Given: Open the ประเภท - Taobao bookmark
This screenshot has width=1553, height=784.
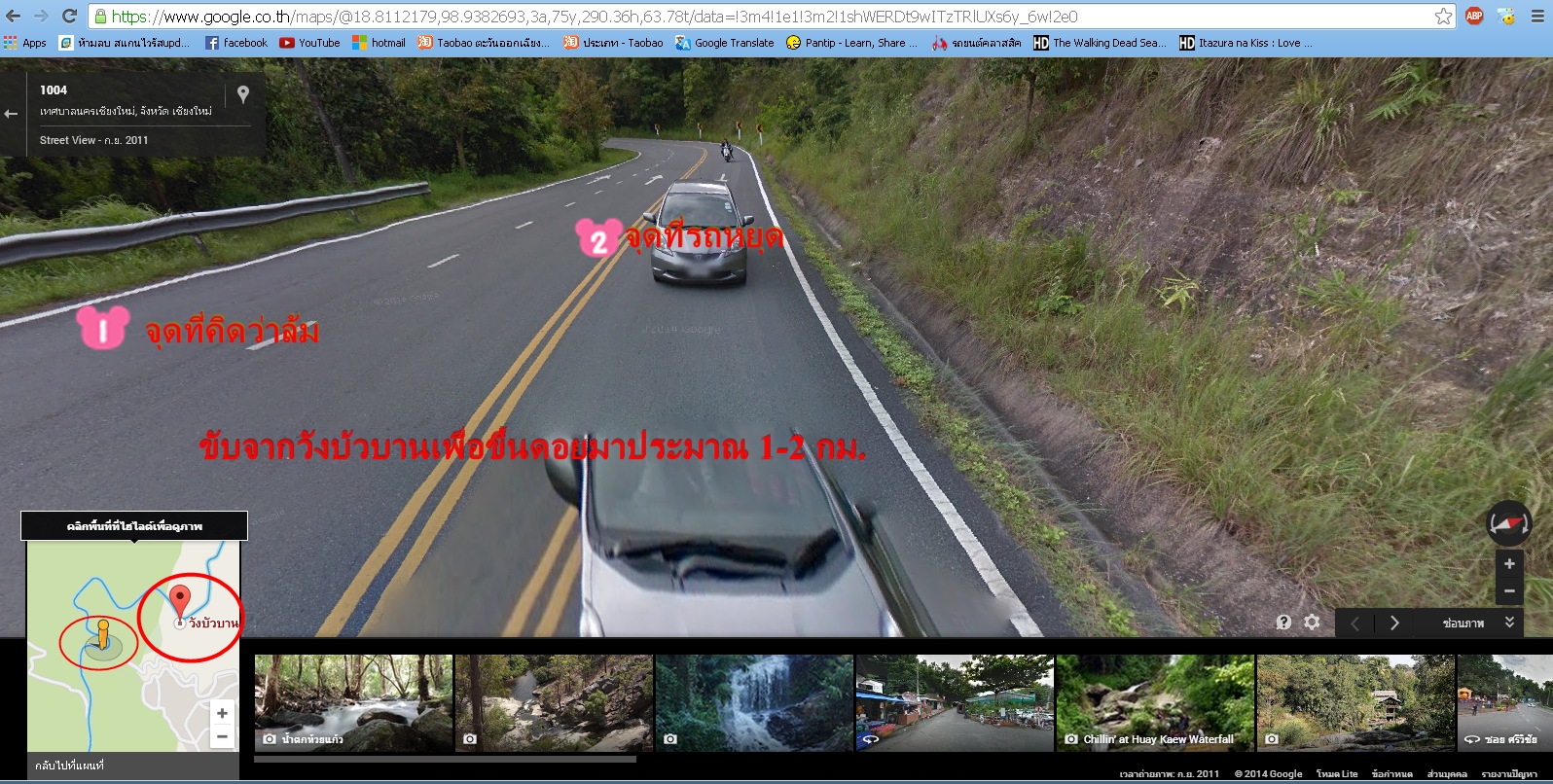Looking at the screenshot, I should point(613,43).
